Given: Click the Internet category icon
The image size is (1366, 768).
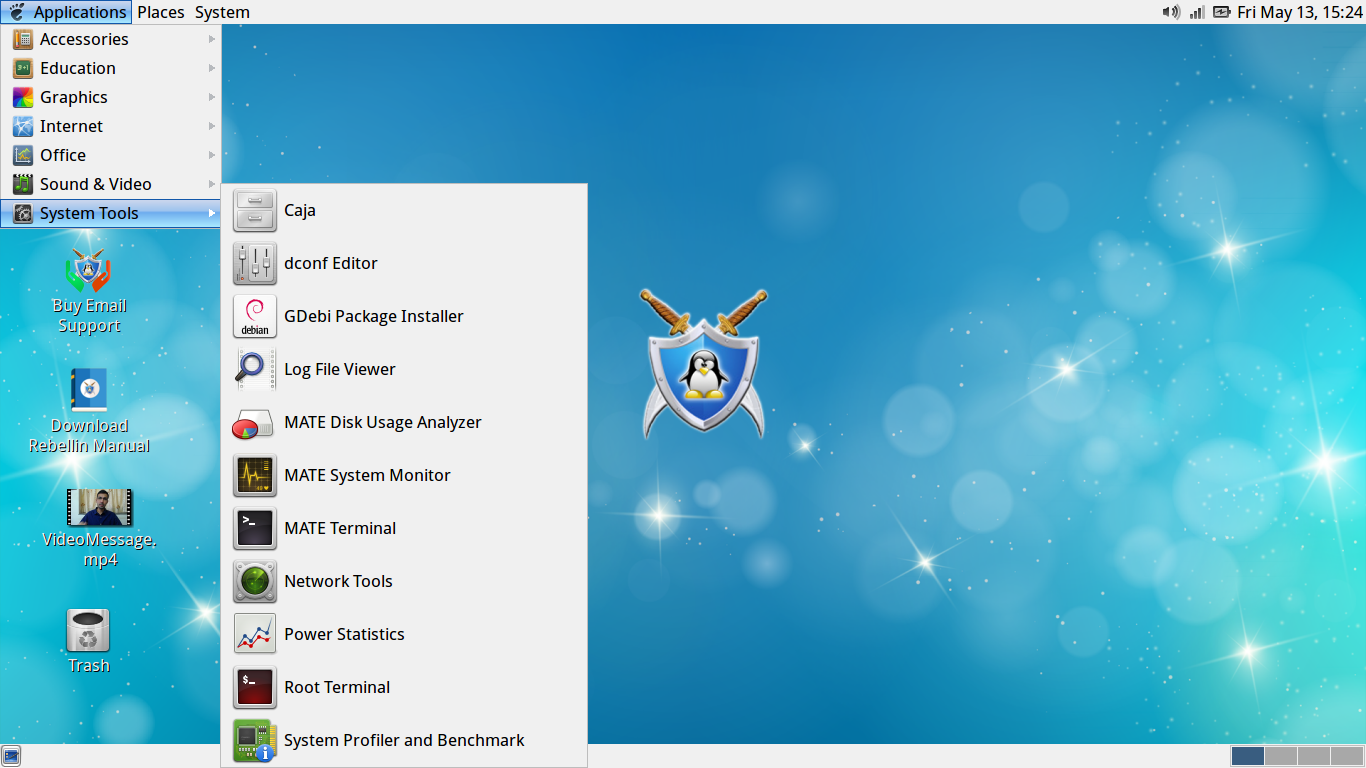Looking at the screenshot, I should [23, 127].
